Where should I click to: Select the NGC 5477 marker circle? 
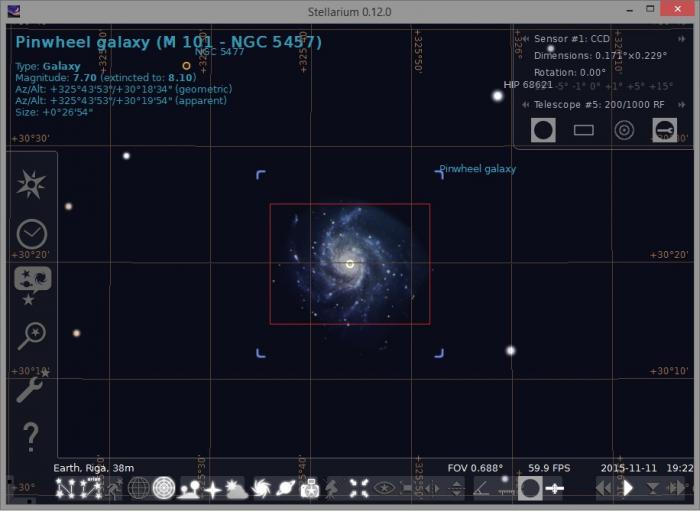(187, 66)
